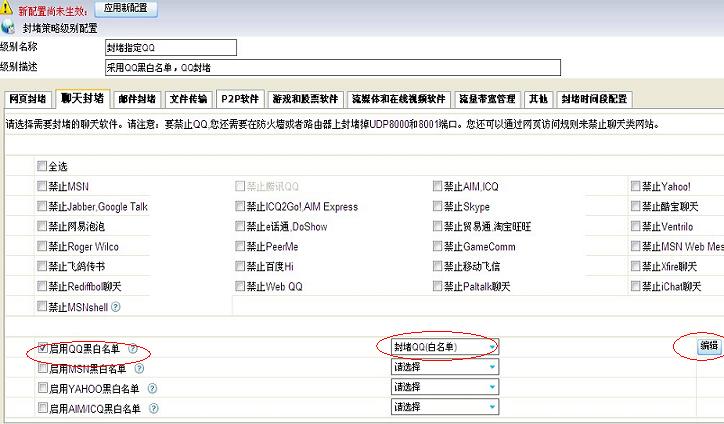Click into the 级别描述 text field
The image size is (724, 424).
(x=332, y=67)
